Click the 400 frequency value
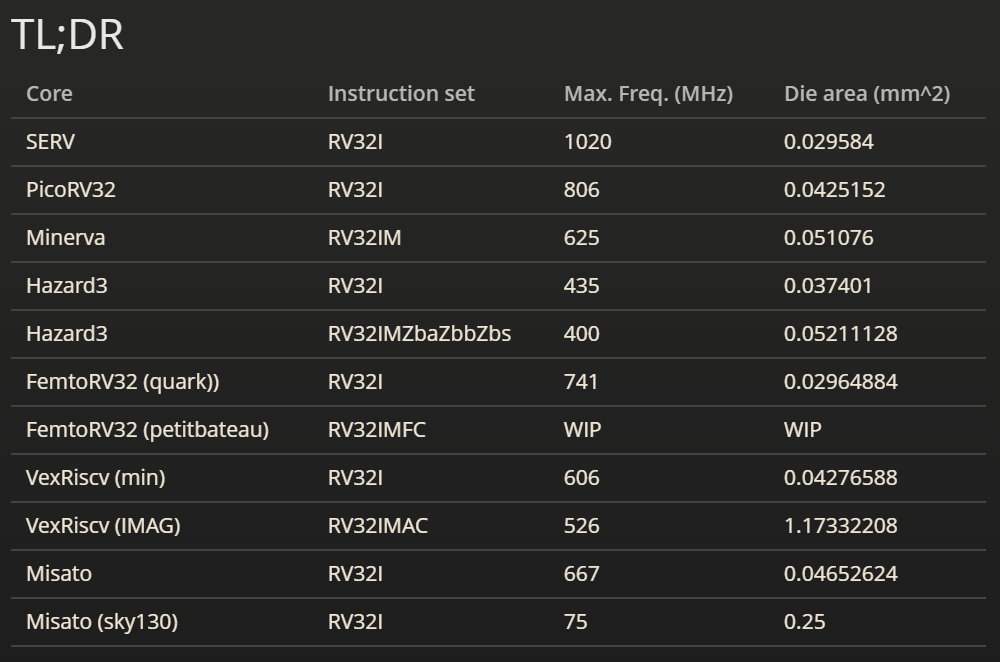The height and width of the screenshot is (662, 1000). coord(582,334)
